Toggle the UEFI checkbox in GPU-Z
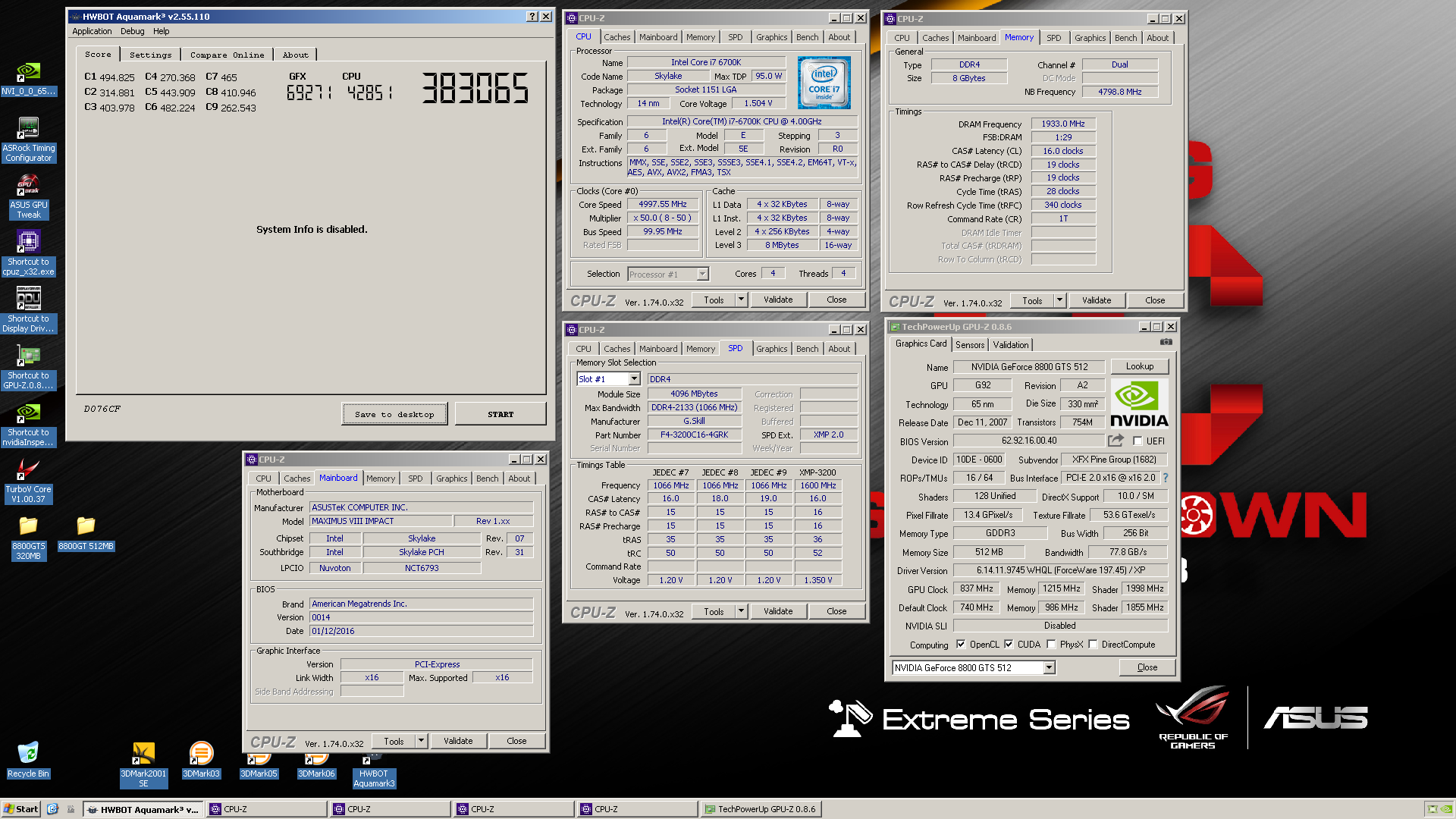 1137,441
